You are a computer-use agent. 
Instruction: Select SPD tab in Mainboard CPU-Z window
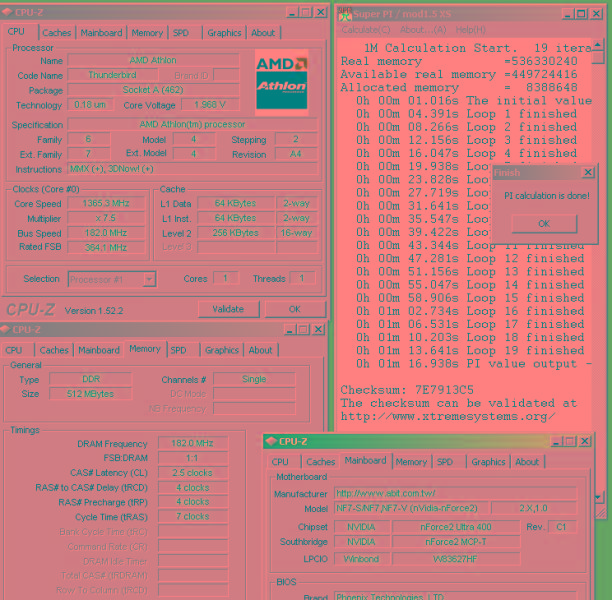445,462
